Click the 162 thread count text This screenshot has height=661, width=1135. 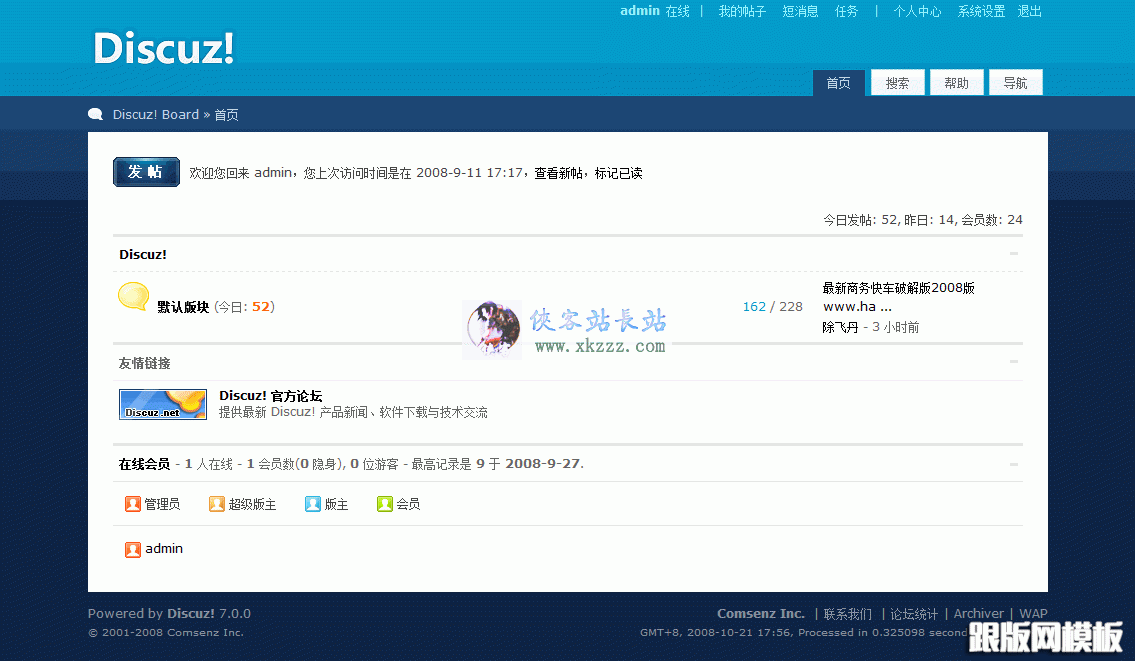tap(754, 306)
